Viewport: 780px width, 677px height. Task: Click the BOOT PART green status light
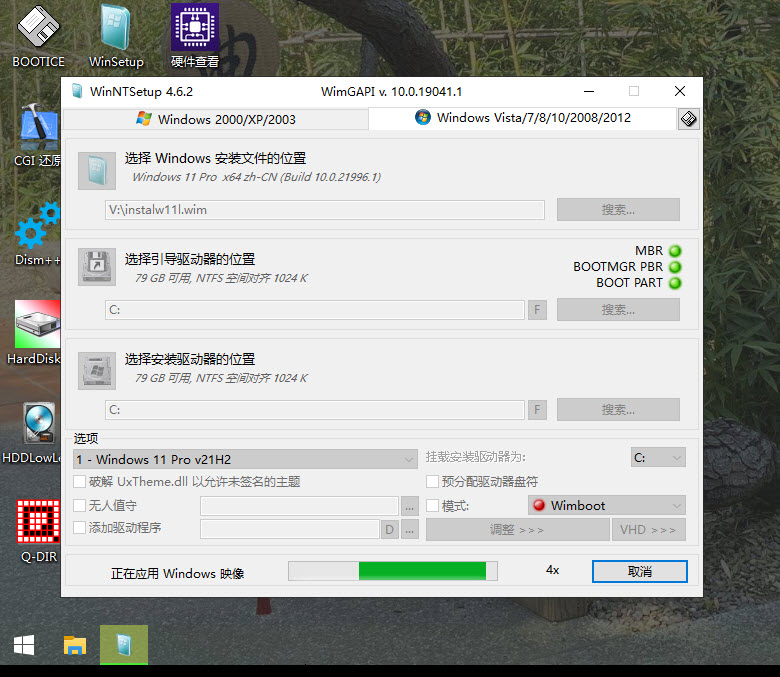click(675, 283)
